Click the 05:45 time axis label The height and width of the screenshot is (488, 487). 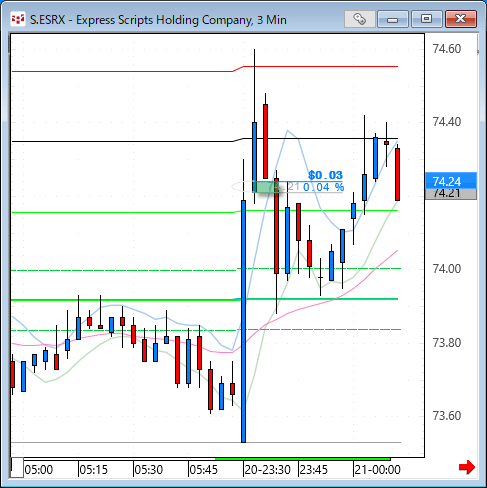click(203, 470)
